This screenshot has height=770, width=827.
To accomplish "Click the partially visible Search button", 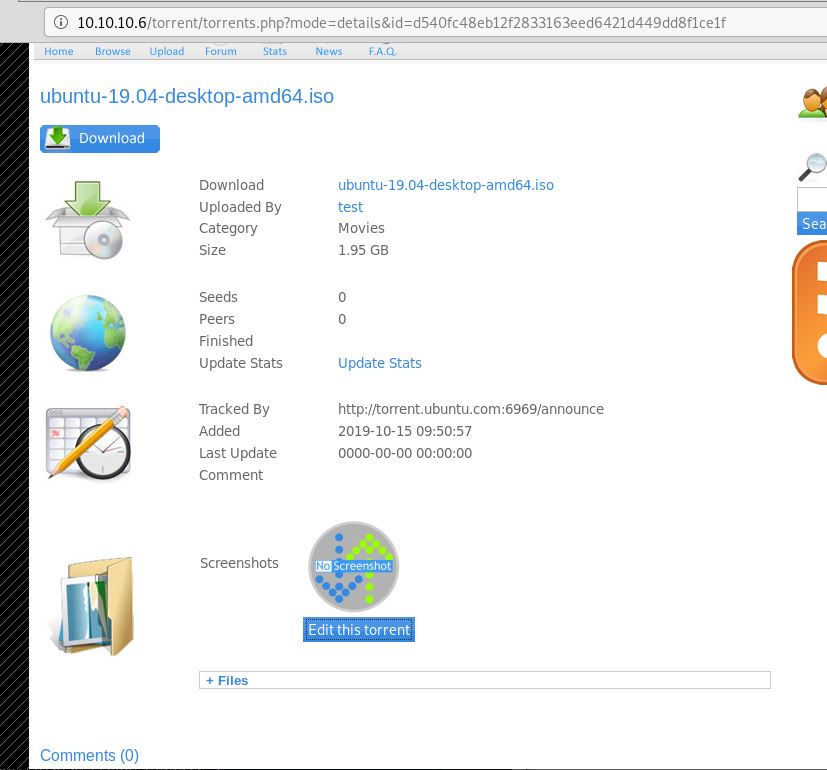I will [x=812, y=224].
